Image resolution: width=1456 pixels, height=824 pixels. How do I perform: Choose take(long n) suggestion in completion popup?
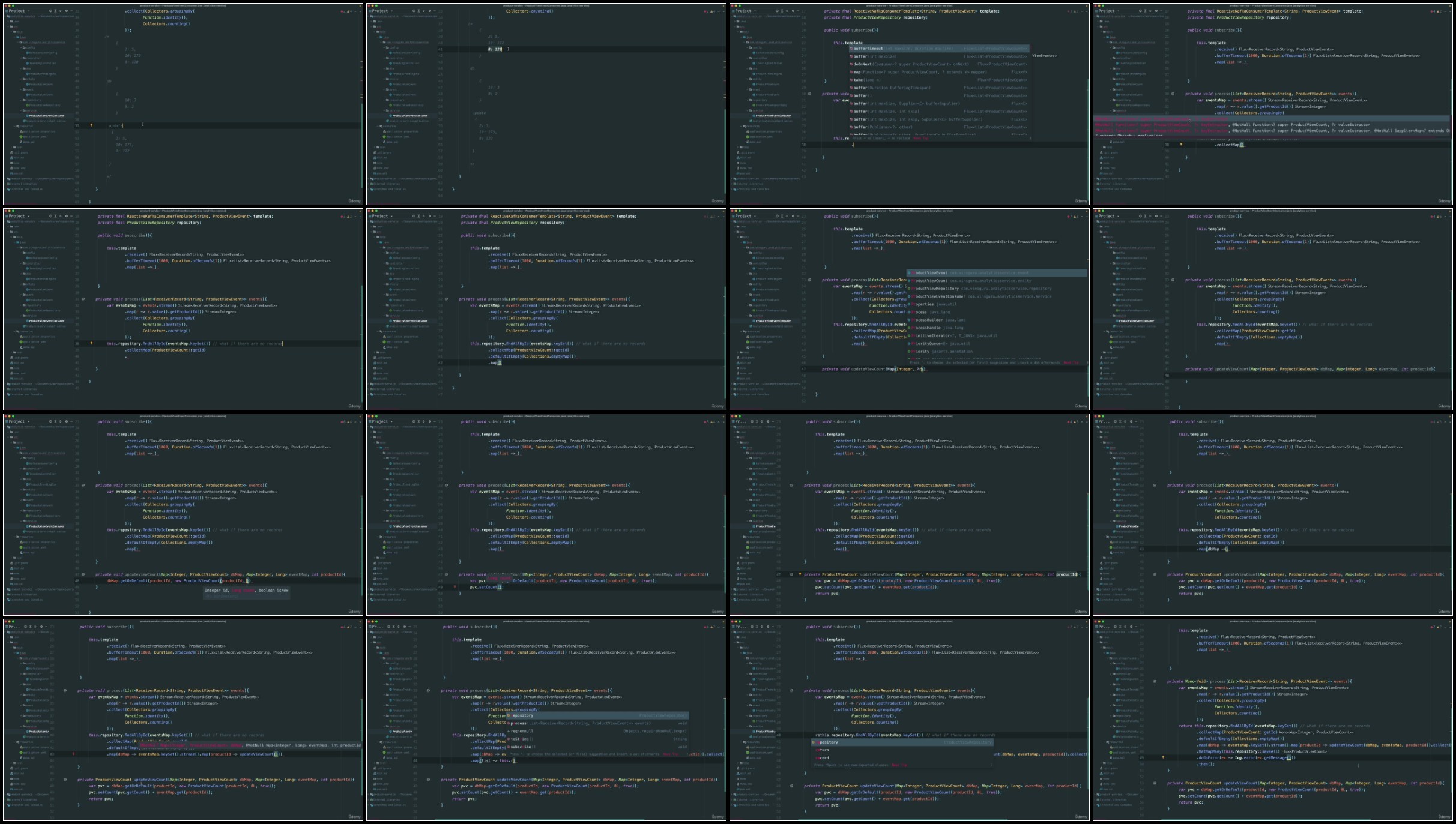[938, 80]
